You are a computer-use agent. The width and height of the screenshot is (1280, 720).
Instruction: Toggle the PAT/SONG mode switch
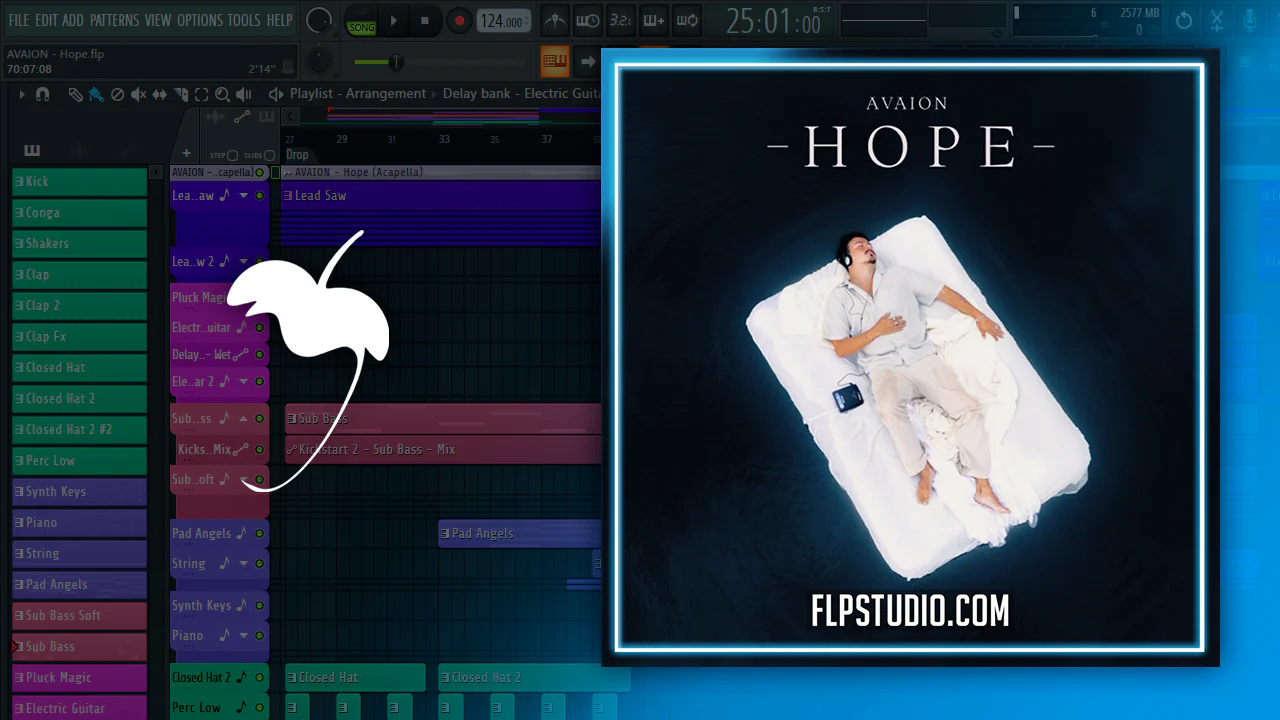[361, 21]
